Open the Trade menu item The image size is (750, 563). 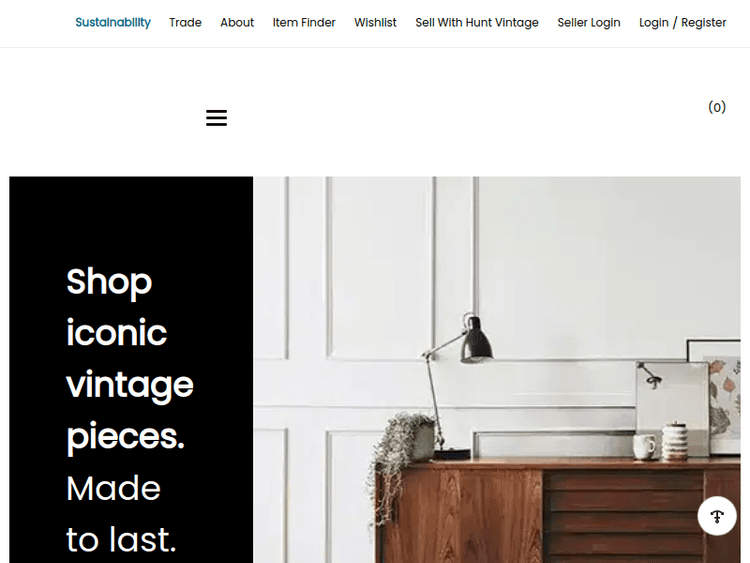click(x=185, y=22)
